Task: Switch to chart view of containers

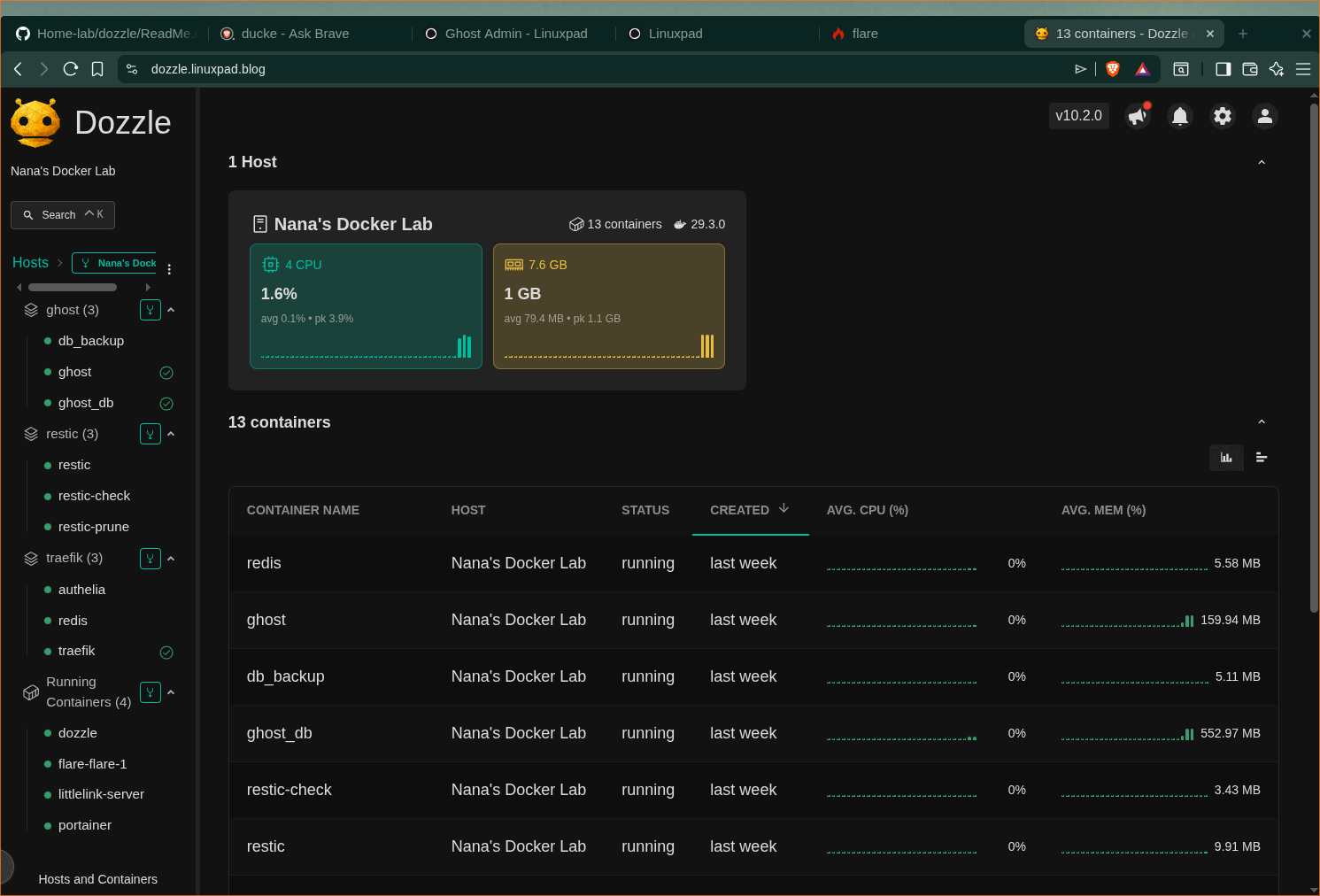Action: 1226,458
